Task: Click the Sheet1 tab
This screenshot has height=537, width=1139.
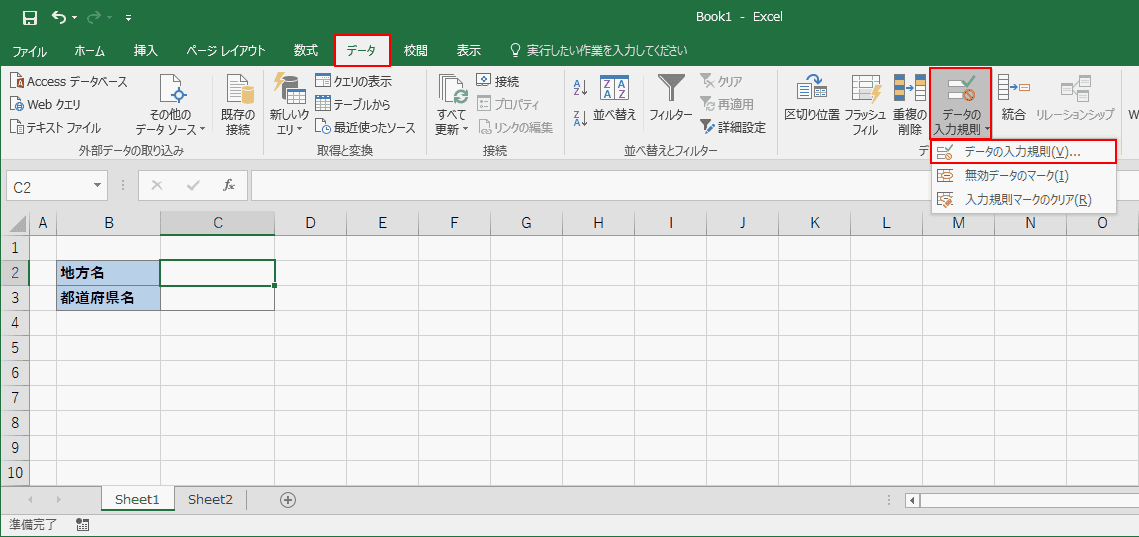Action: 137,499
